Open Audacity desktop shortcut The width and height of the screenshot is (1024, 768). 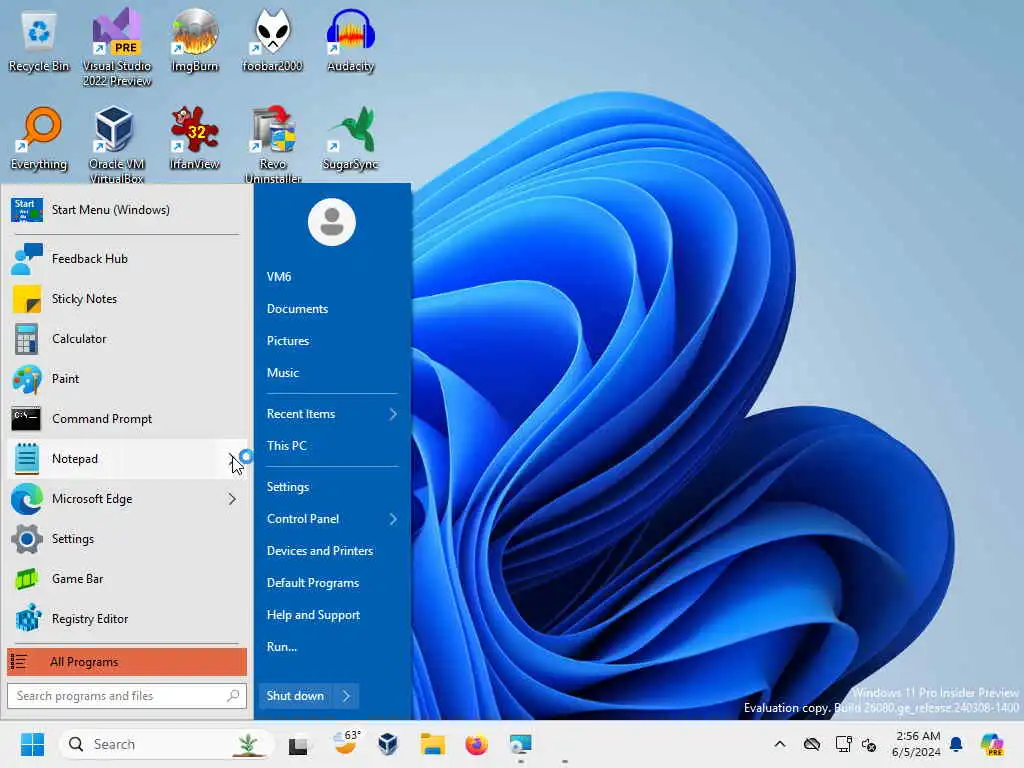pos(351,40)
